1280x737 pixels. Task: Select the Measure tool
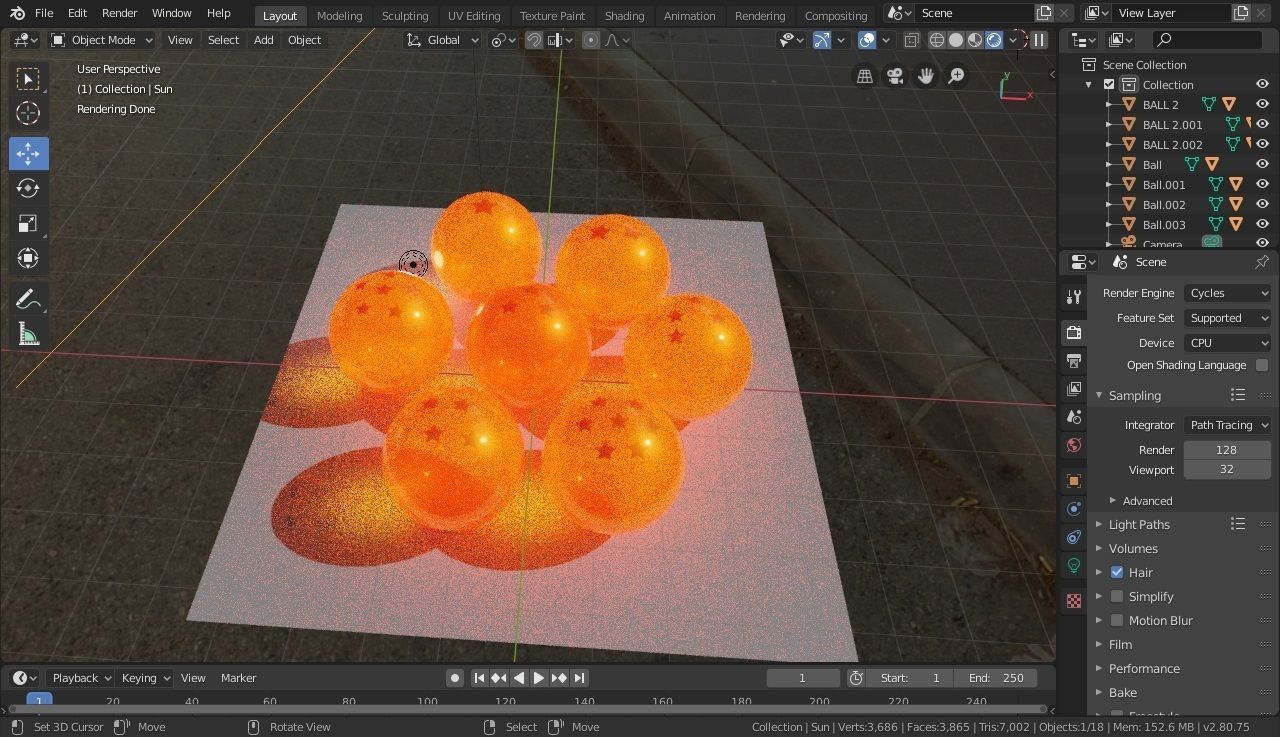pos(28,334)
